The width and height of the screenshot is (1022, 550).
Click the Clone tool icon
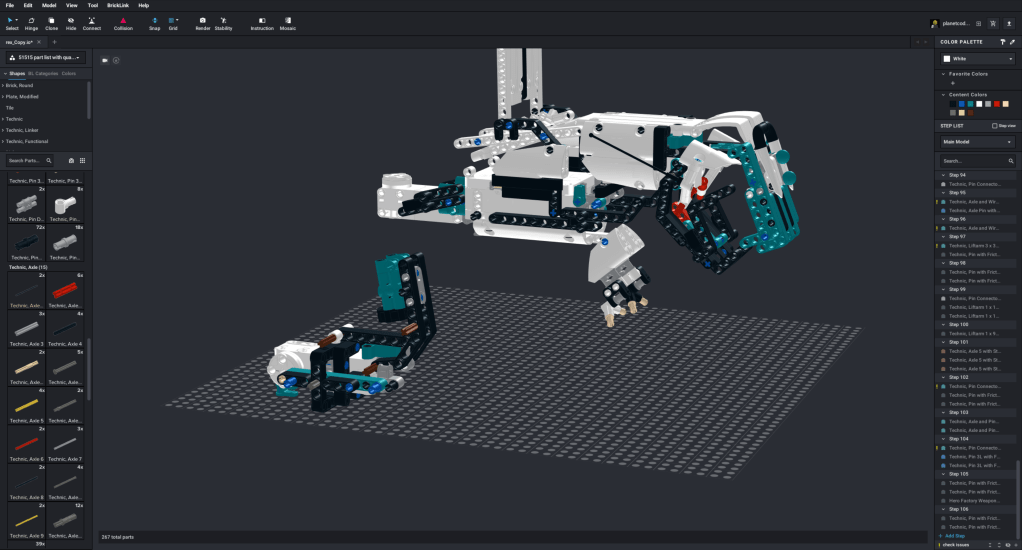tap(51, 23)
